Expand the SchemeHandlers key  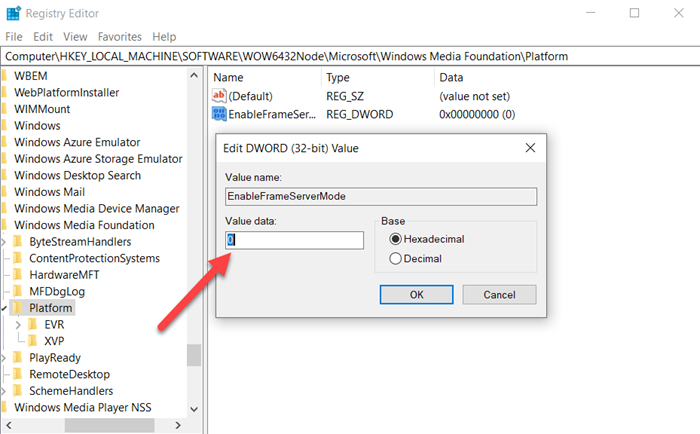(4, 391)
